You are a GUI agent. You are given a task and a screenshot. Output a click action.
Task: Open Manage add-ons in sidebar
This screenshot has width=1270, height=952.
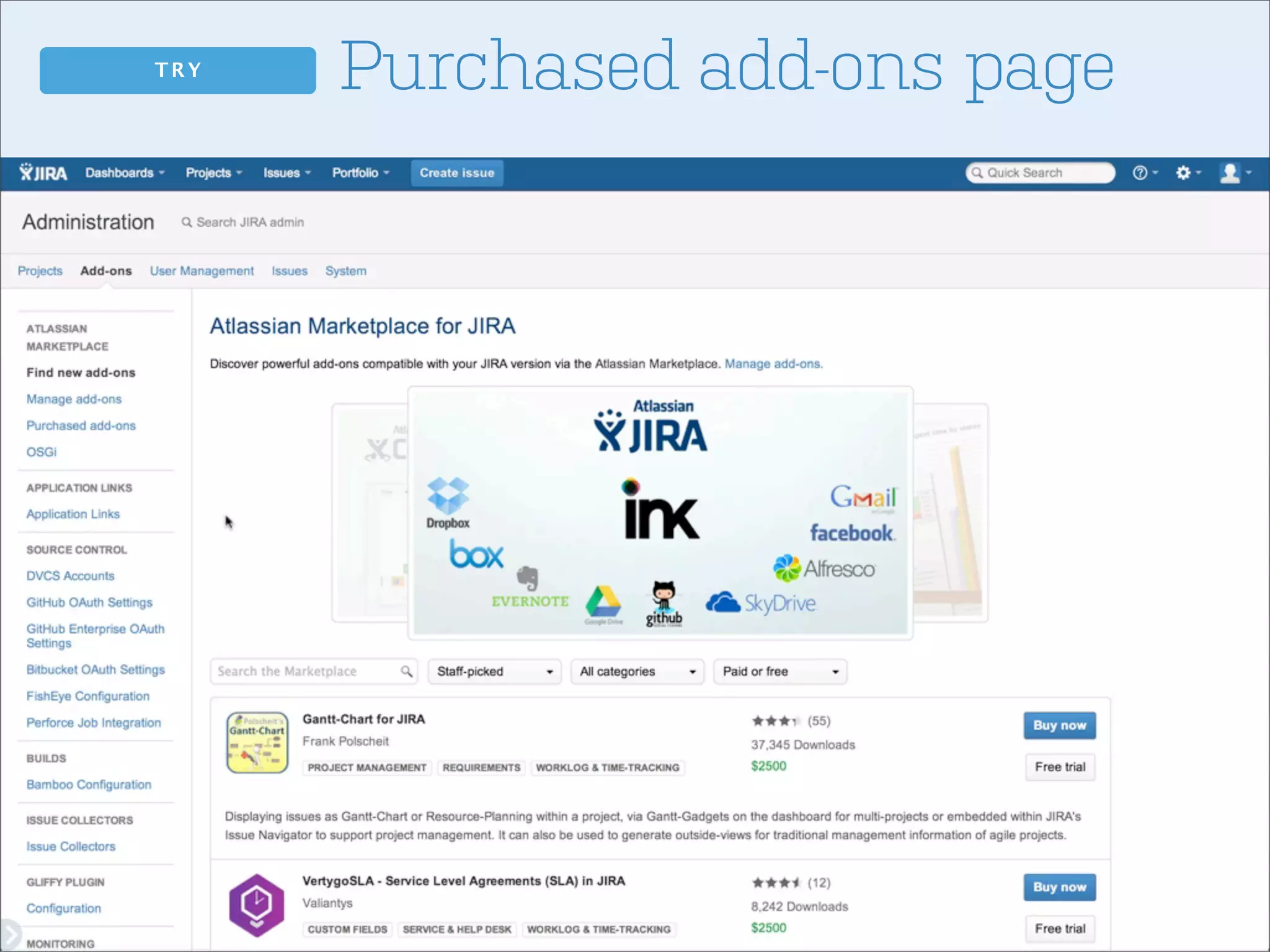(74, 399)
